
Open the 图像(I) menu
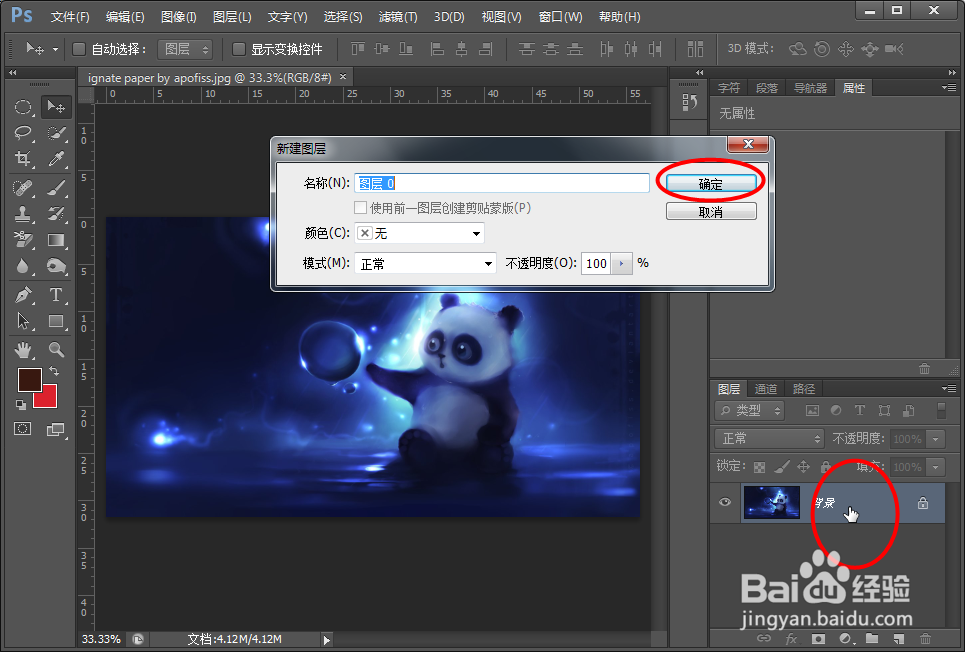tap(178, 17)
